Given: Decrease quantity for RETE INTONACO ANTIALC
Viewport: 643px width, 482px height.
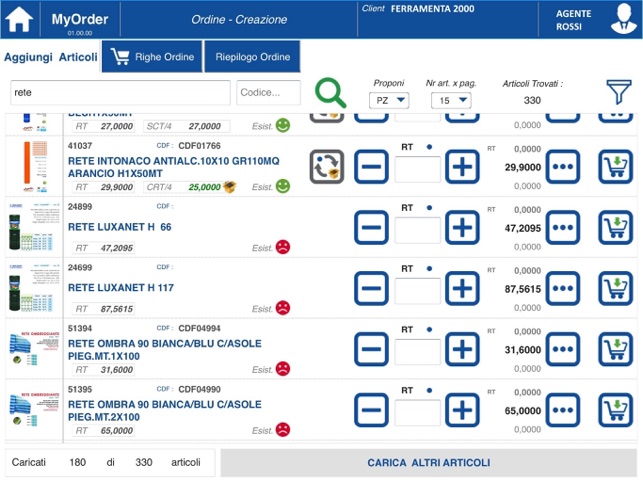Looking at the screenshot, I should [372, 167].
